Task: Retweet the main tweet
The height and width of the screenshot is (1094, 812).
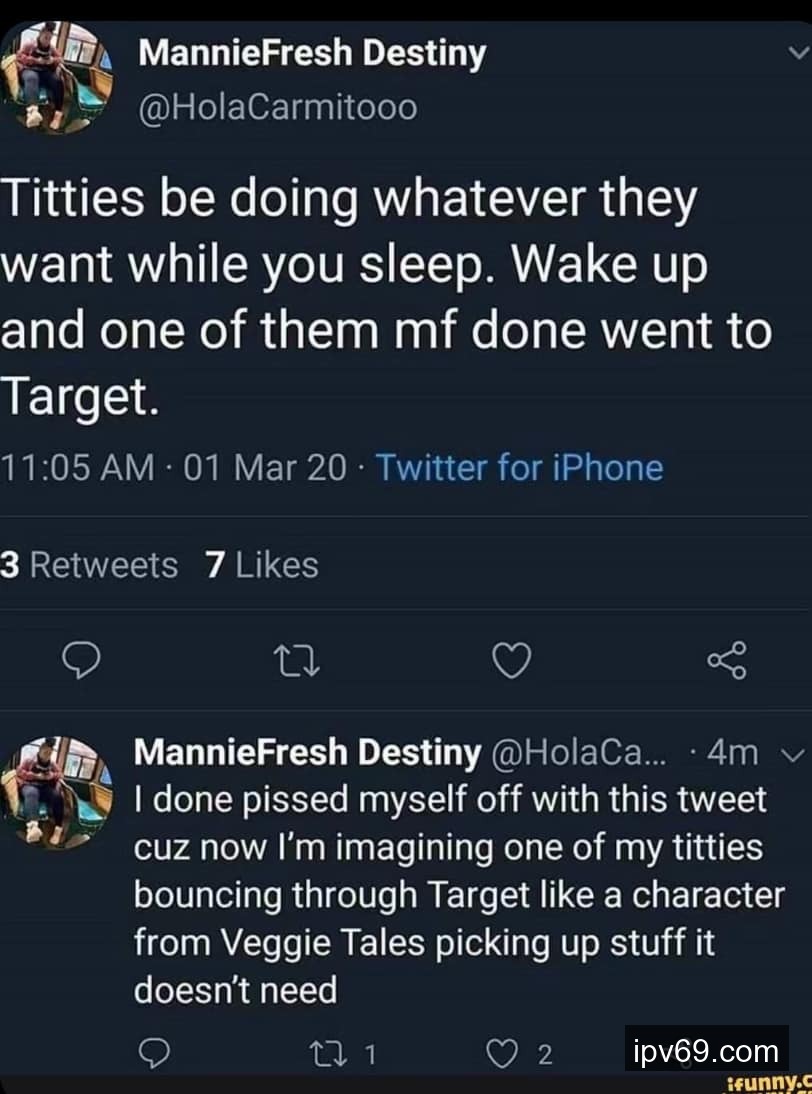Action: pos(297,661)
